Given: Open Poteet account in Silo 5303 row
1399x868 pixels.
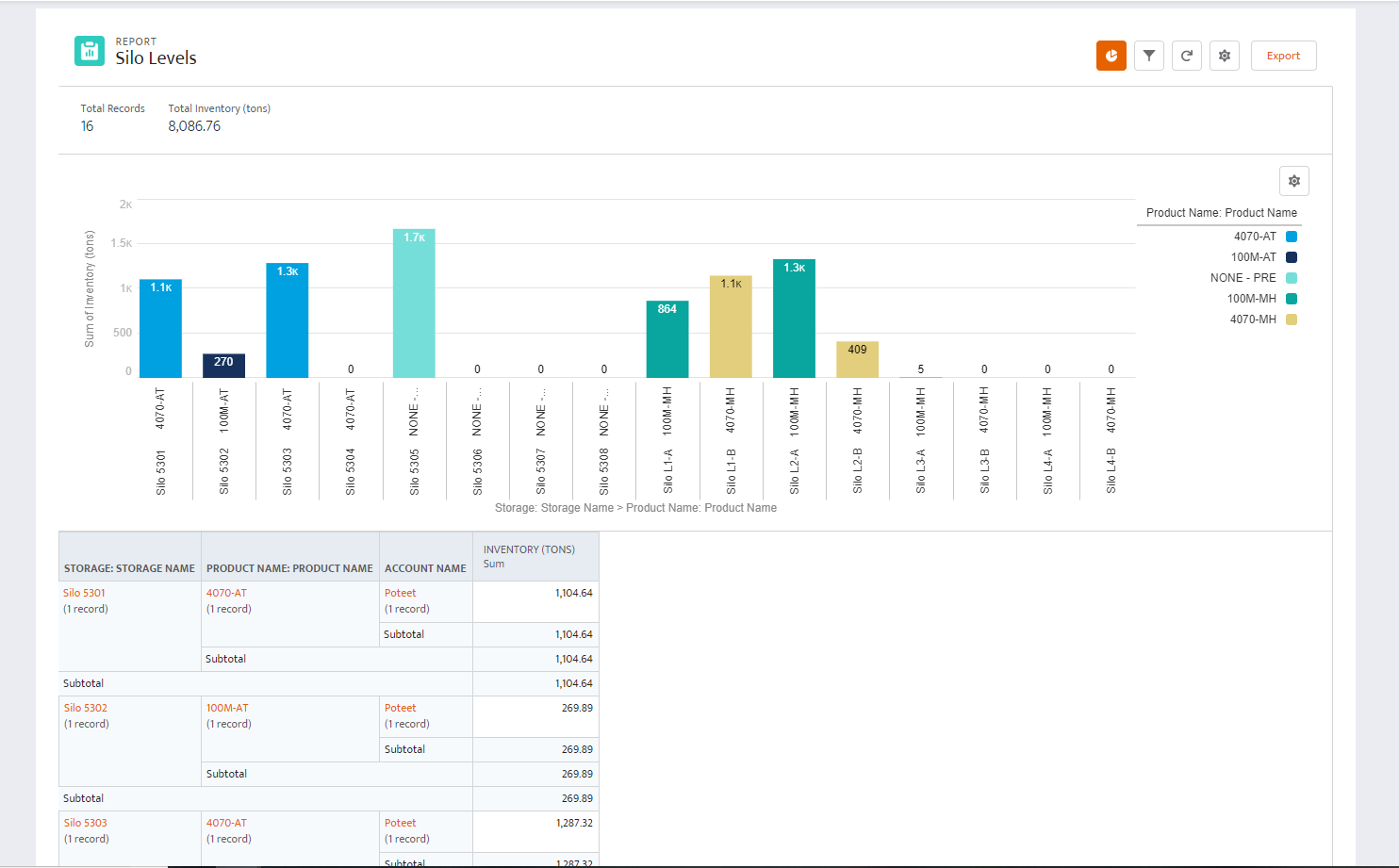Looking at the screenshot, I should 400,823.
